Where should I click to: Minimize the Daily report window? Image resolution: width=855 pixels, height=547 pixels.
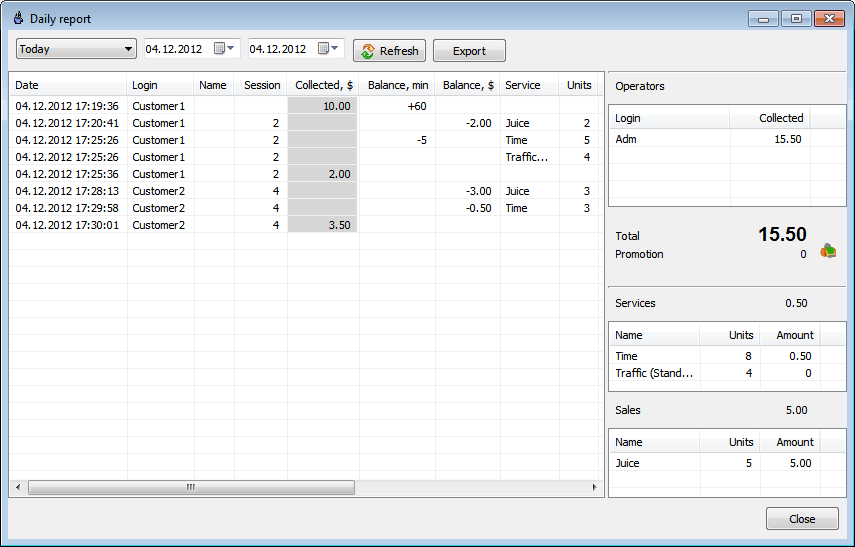765,18
